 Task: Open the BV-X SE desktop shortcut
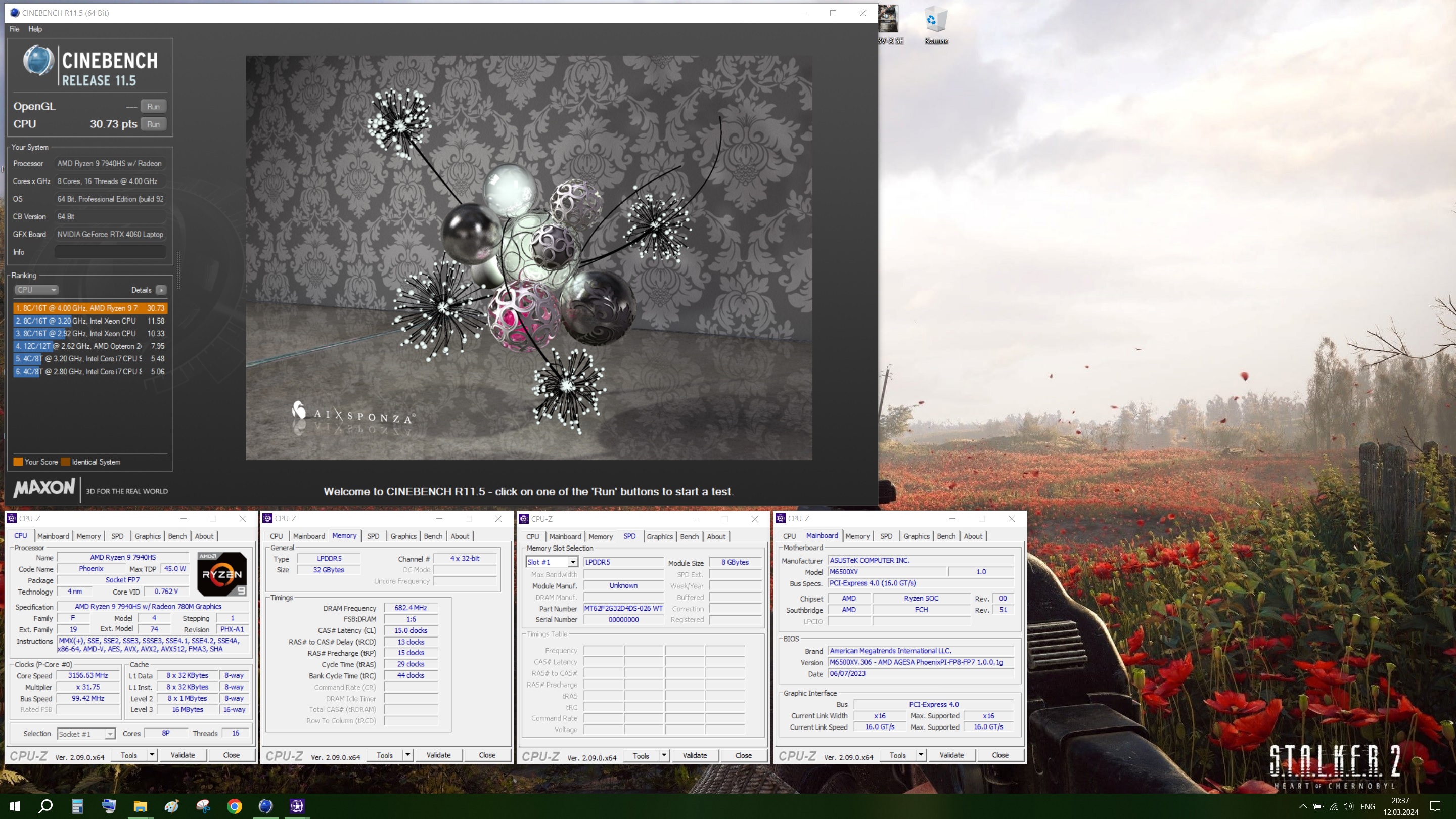point(889,25)
